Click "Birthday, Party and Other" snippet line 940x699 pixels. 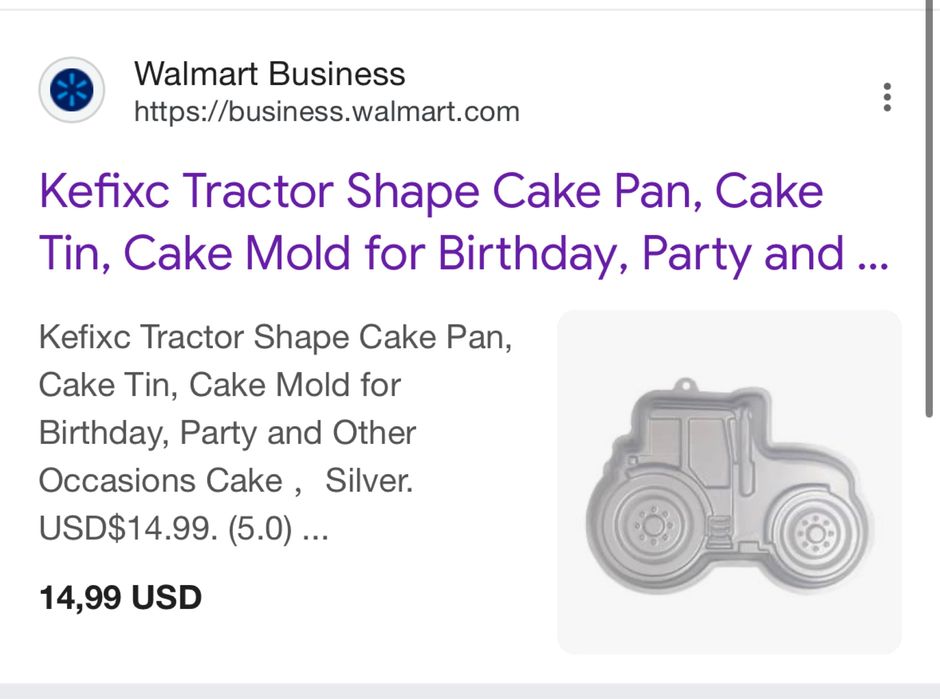[x=227, y=434]
